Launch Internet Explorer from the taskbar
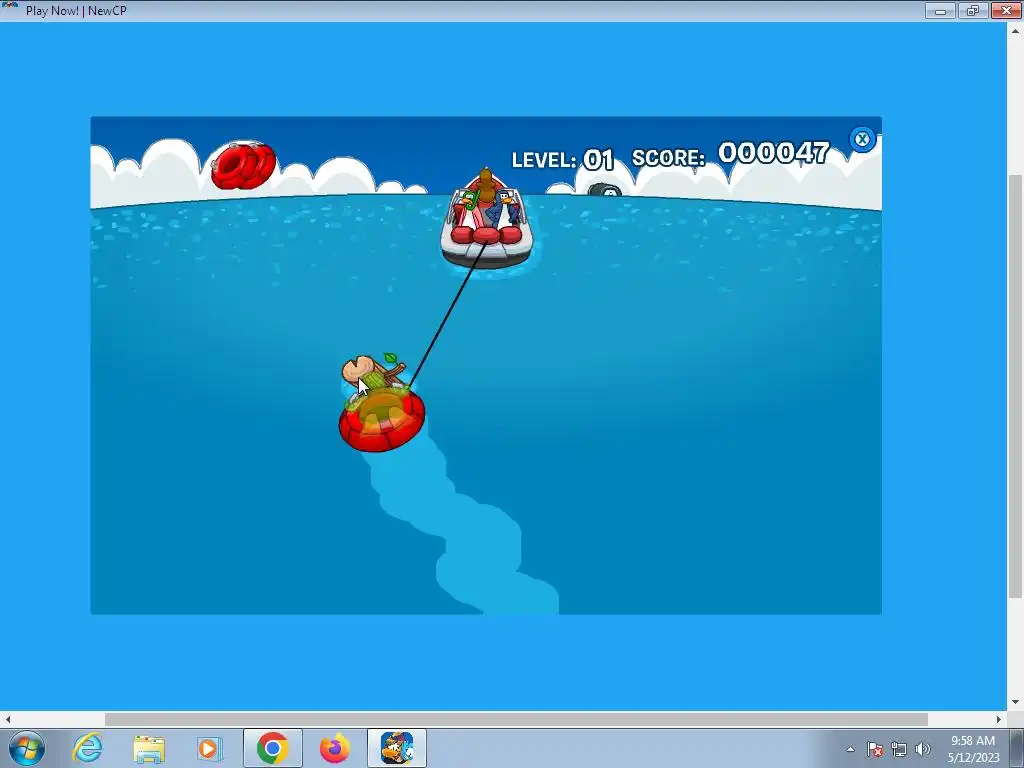This screenshot has width=1024, height=768. tap(88, 748)
